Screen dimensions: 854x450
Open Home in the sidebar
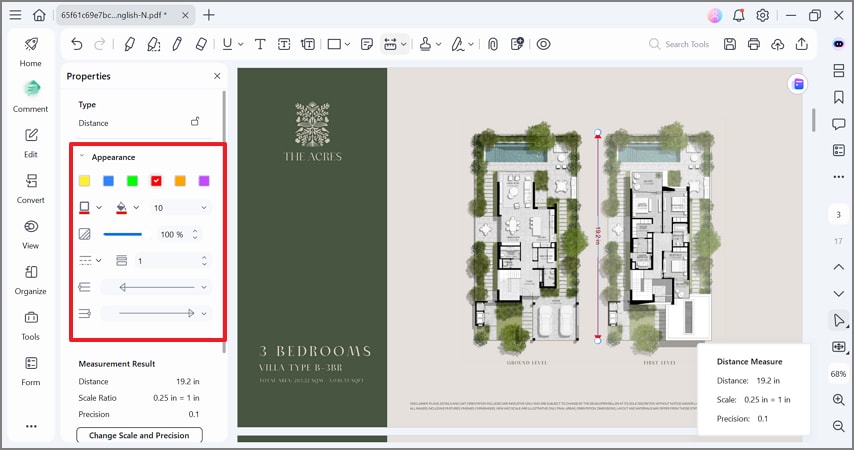click(30, 52)
